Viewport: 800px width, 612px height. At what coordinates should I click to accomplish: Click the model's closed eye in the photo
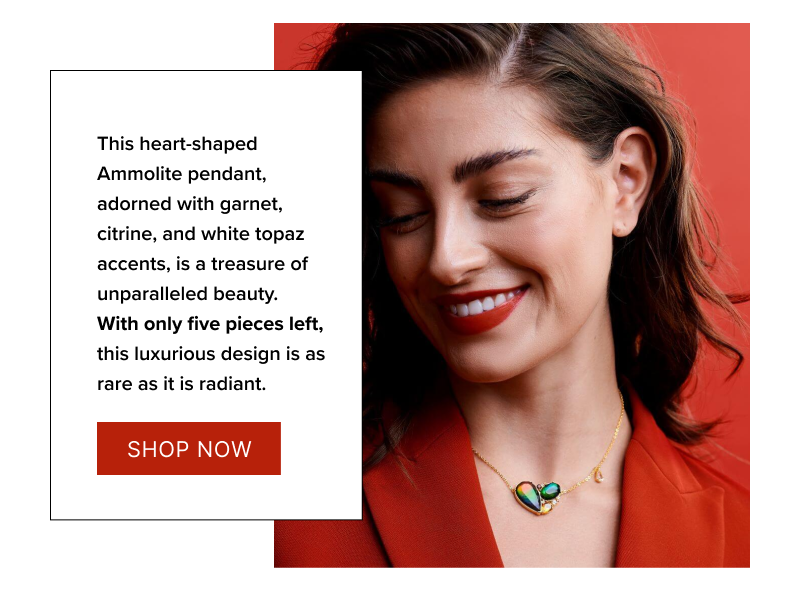click(505, 201)
